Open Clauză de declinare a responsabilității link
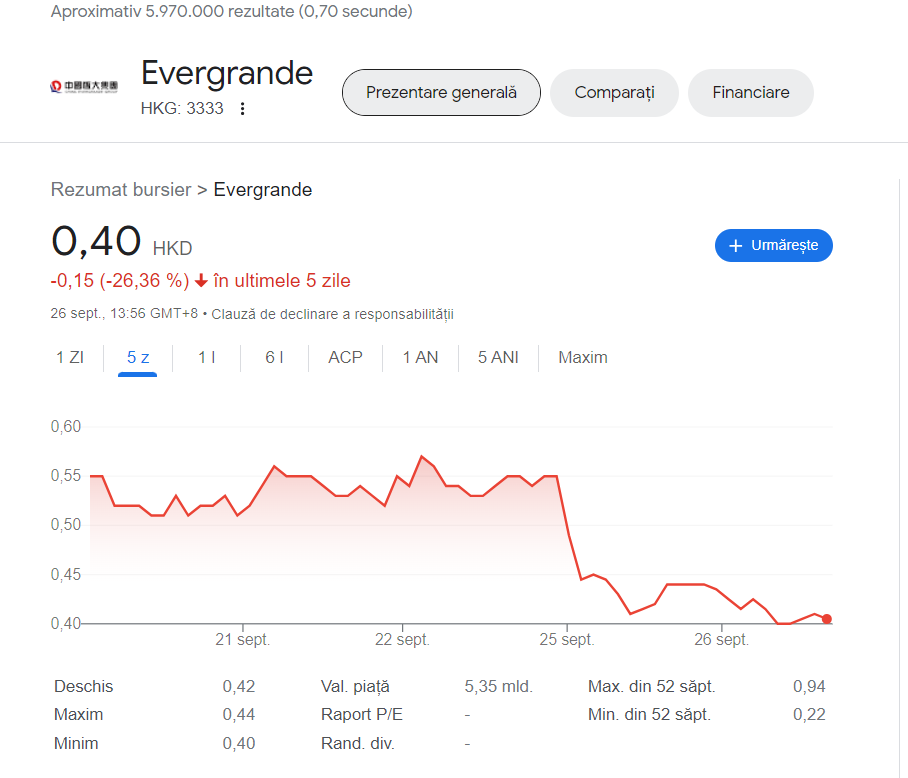Screen dimensions: 908x778 (x=332, y=314)
